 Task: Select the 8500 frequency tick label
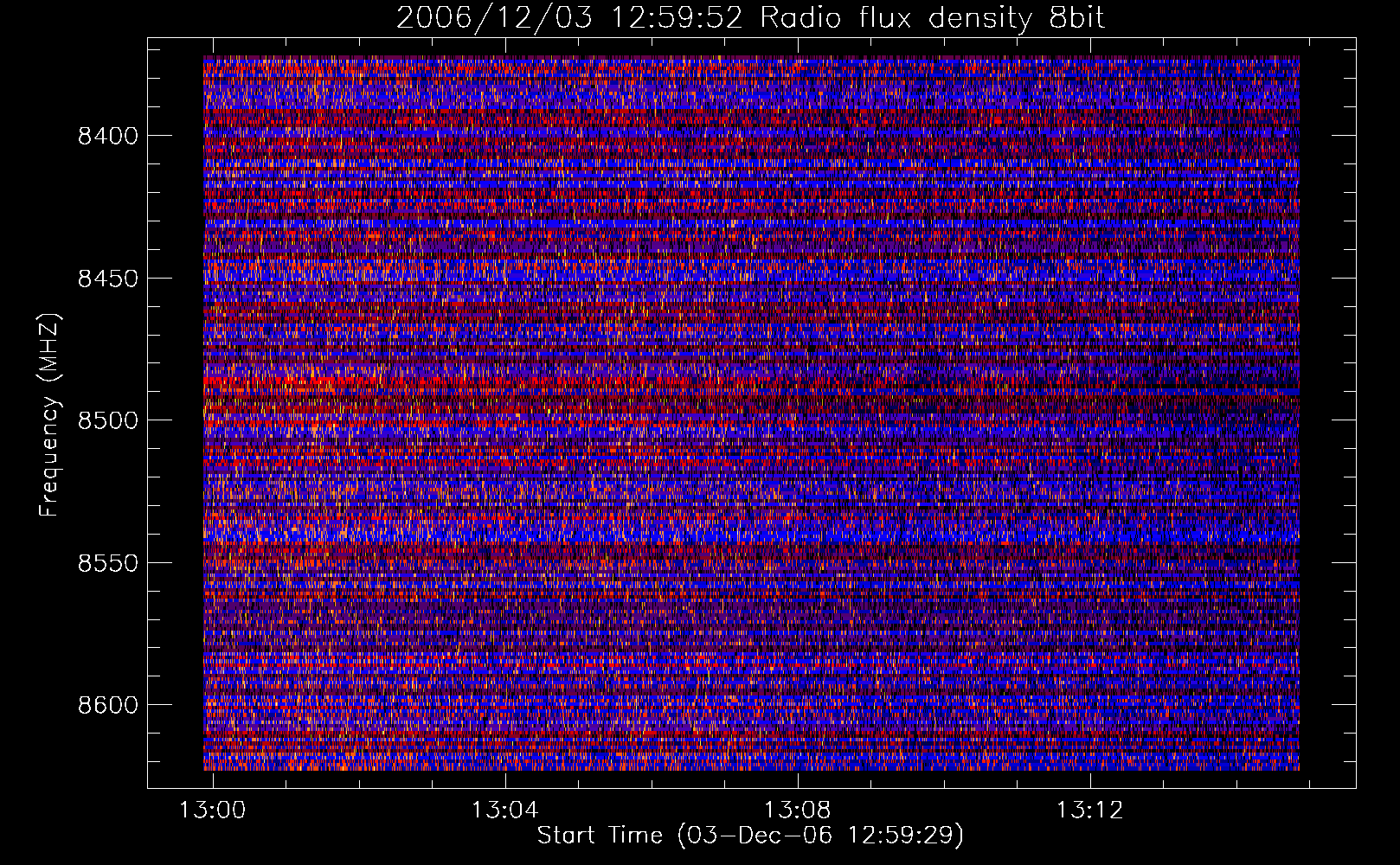(107, 420)
